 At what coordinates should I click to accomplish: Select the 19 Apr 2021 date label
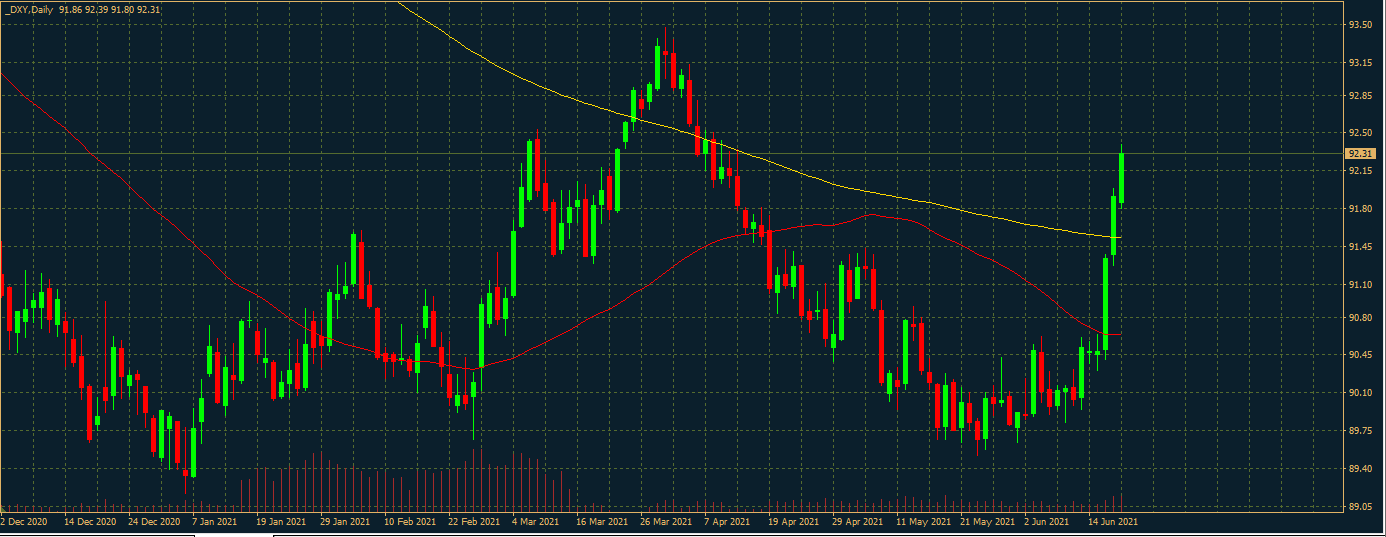click(x=793, y=522)
